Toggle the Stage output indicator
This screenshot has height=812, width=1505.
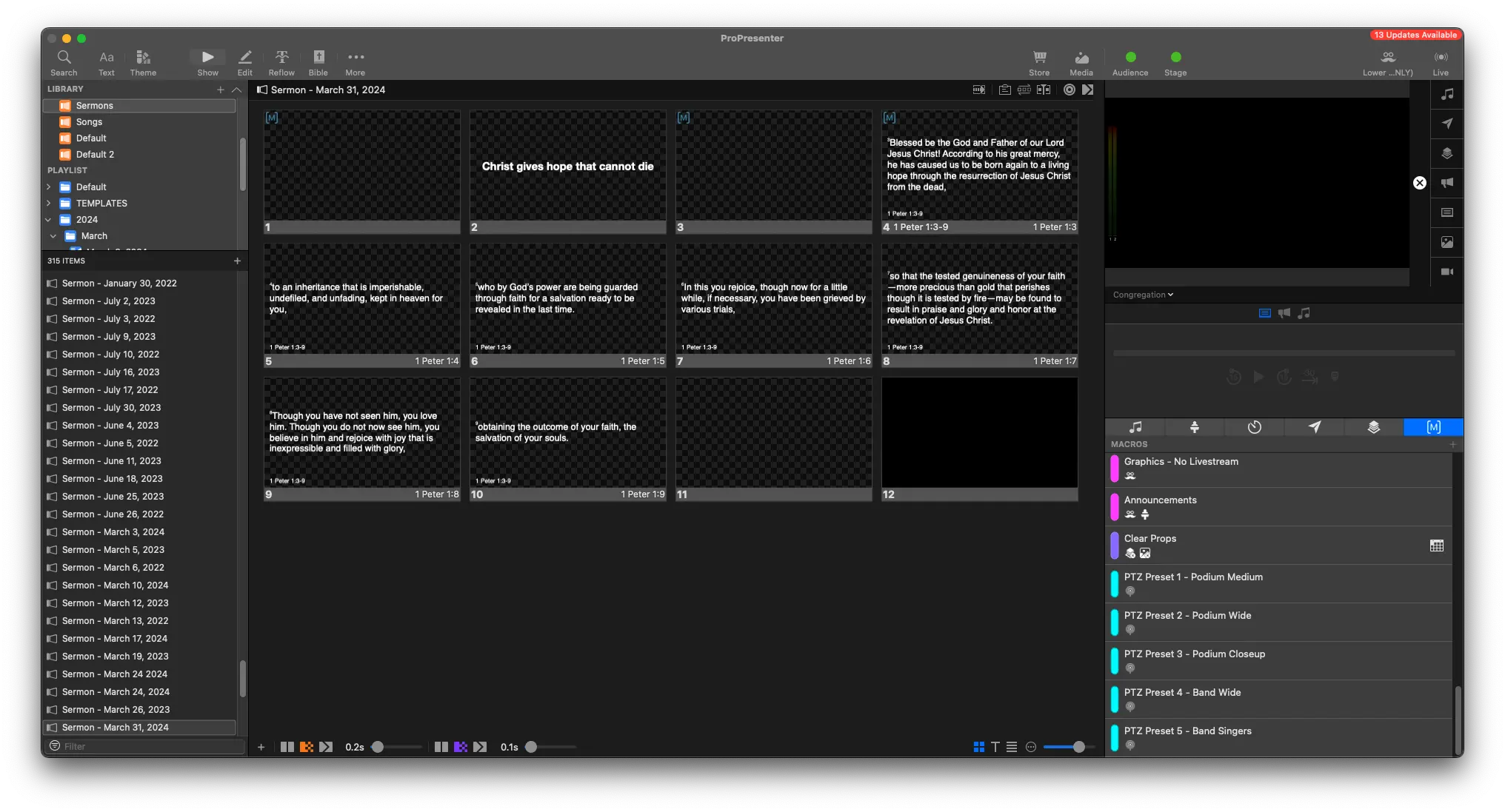point(1175,57)
